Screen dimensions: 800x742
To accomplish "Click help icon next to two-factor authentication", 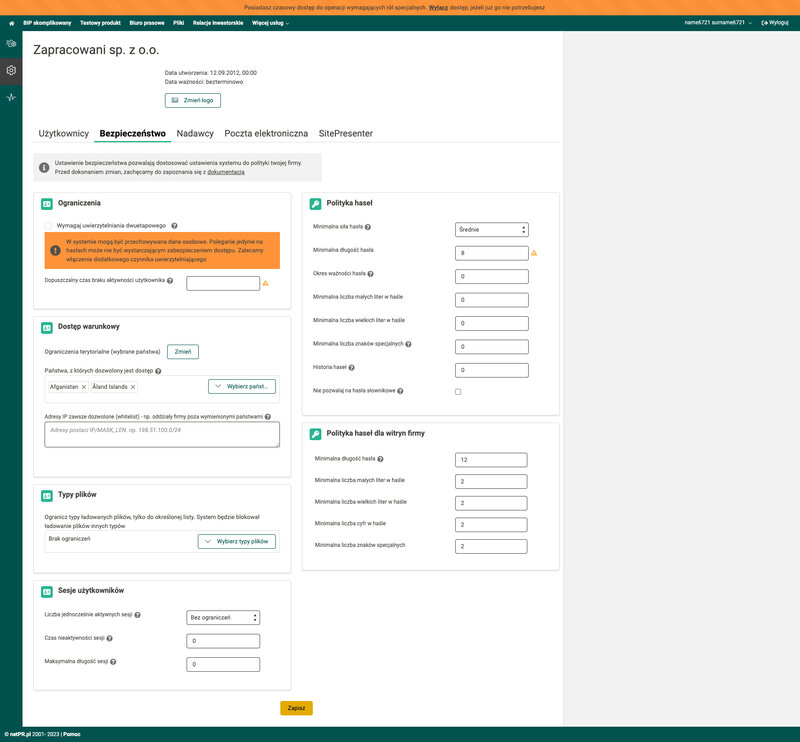I will tap(174, 226).
